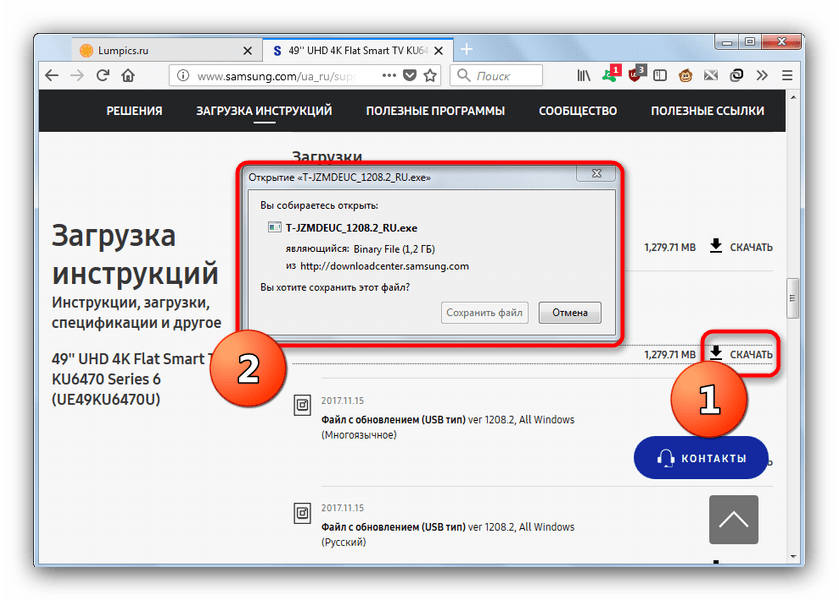Click the browser Back arrow button
This screenshot has height=600, width=839.
pyautogui.click(x=52, y=75)
